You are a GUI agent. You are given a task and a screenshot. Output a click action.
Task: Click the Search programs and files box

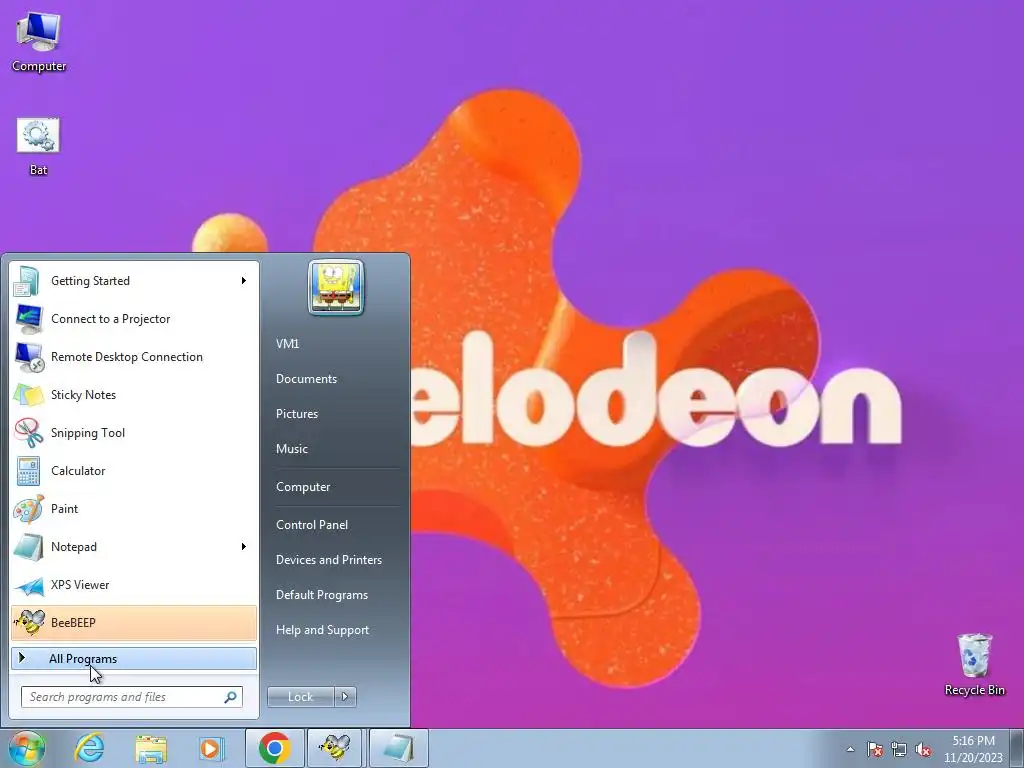click(x=132, y=697)
